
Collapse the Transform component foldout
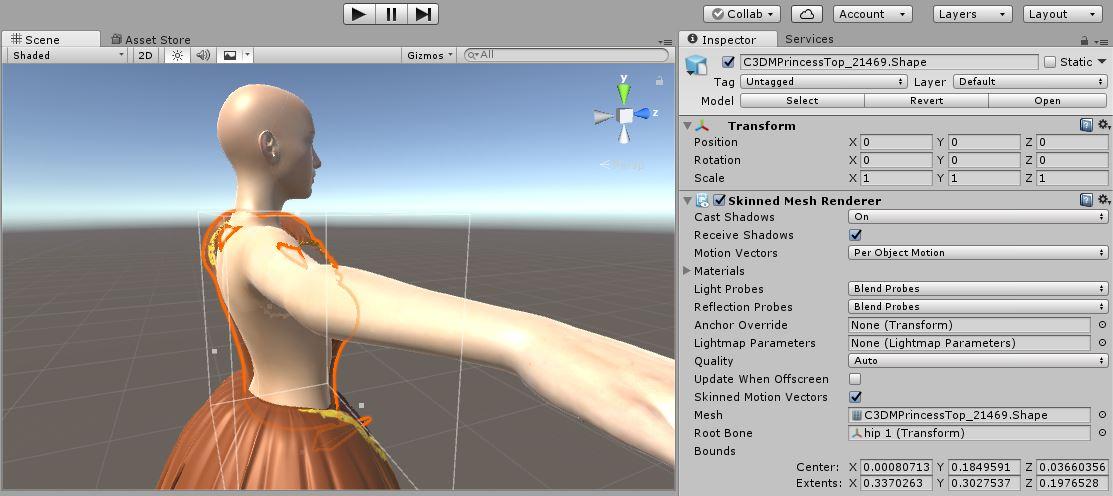point(687,126)
